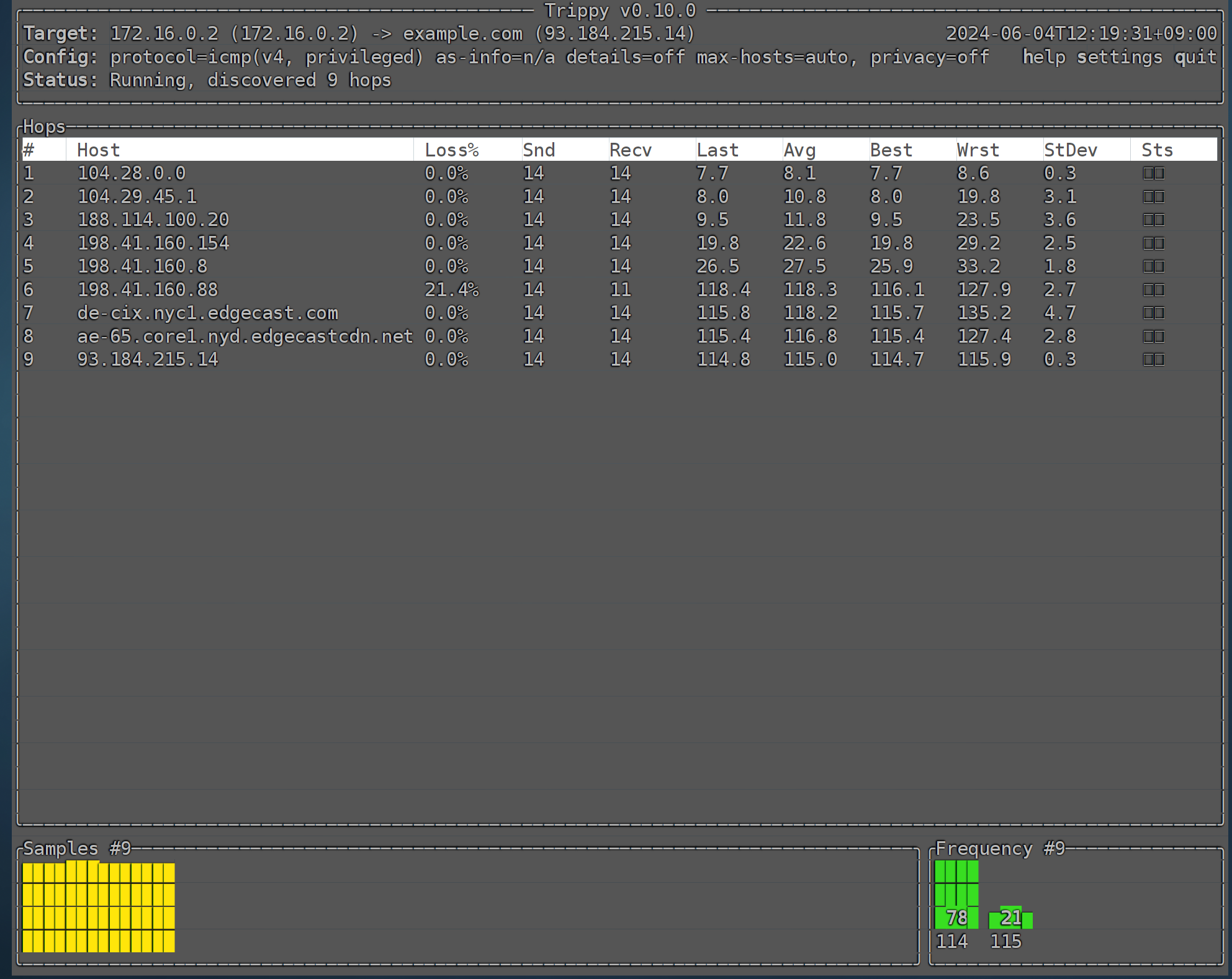Click the quit command
Screen dimensions: 1232x979
click(1195, 57)
